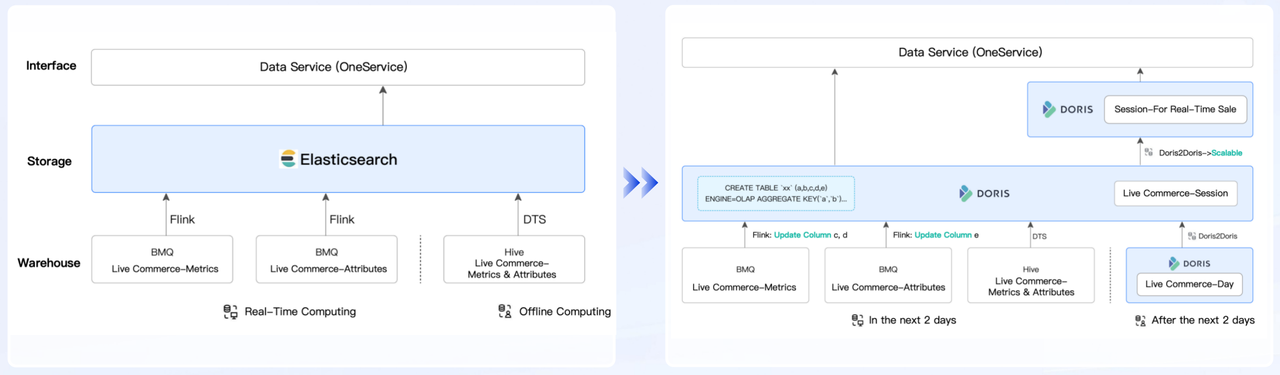Click the "Real-Time Computing" text
Viewport: 1280px width, 375px height.
(300, 312)
